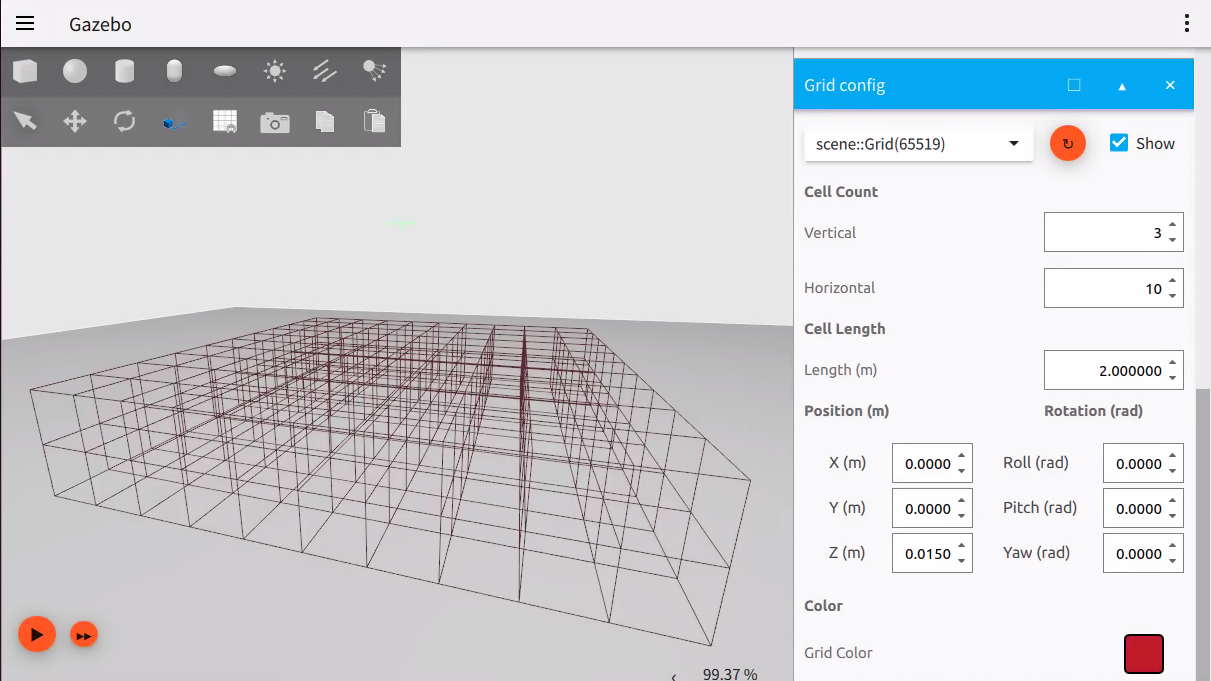The image size is (1211, 681).
Task: Open the three-dot options menu
Action: point(1186,24)
